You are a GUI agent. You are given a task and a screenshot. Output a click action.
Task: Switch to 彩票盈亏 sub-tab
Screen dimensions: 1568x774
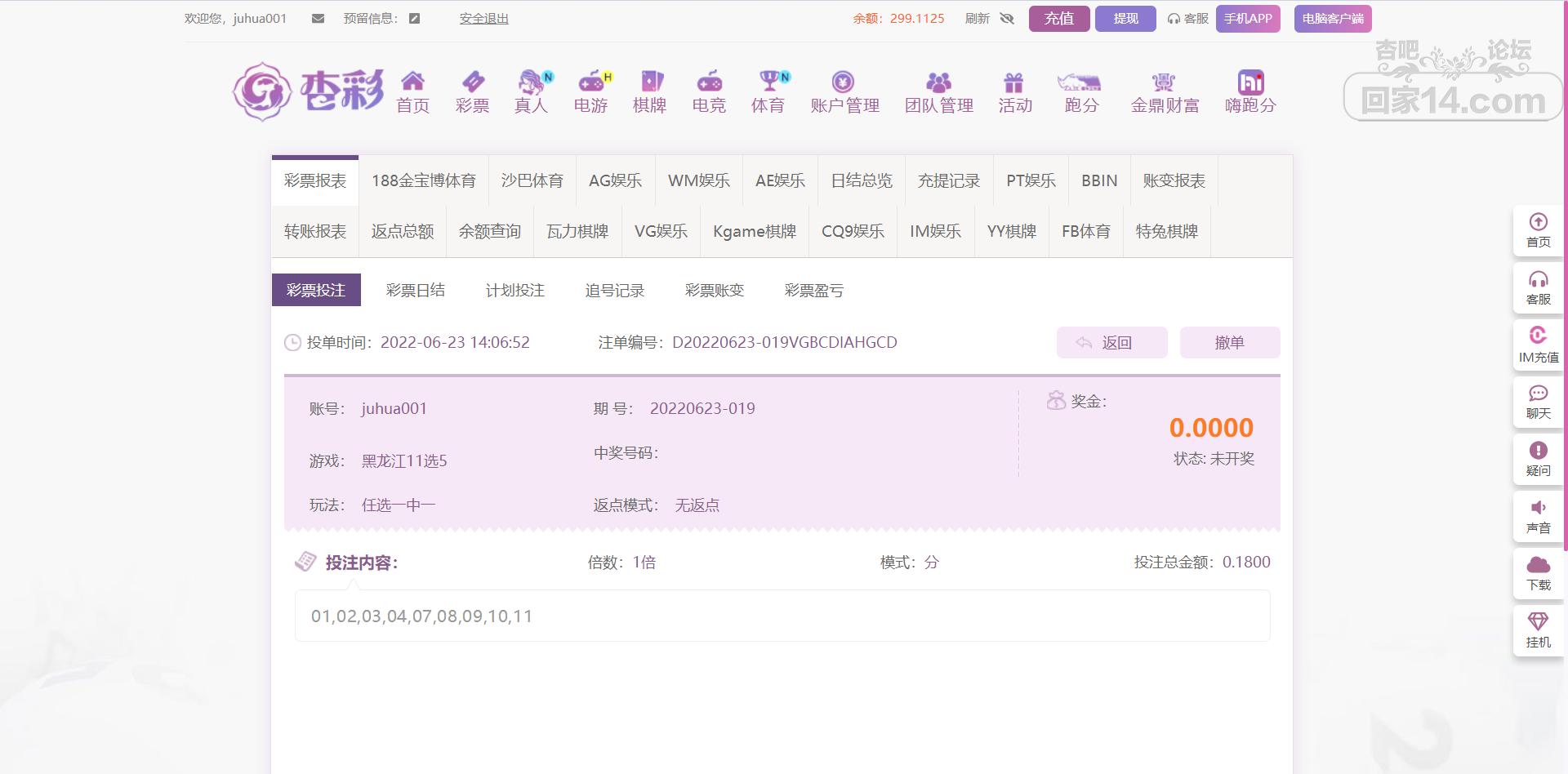[813, 291]
